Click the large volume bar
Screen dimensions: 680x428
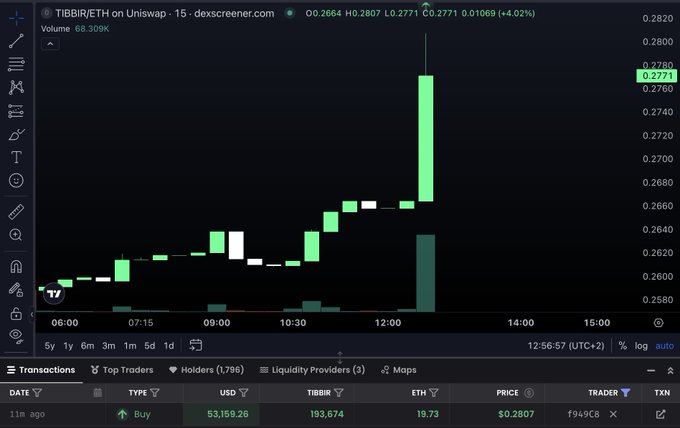click(x=425, y=273)
